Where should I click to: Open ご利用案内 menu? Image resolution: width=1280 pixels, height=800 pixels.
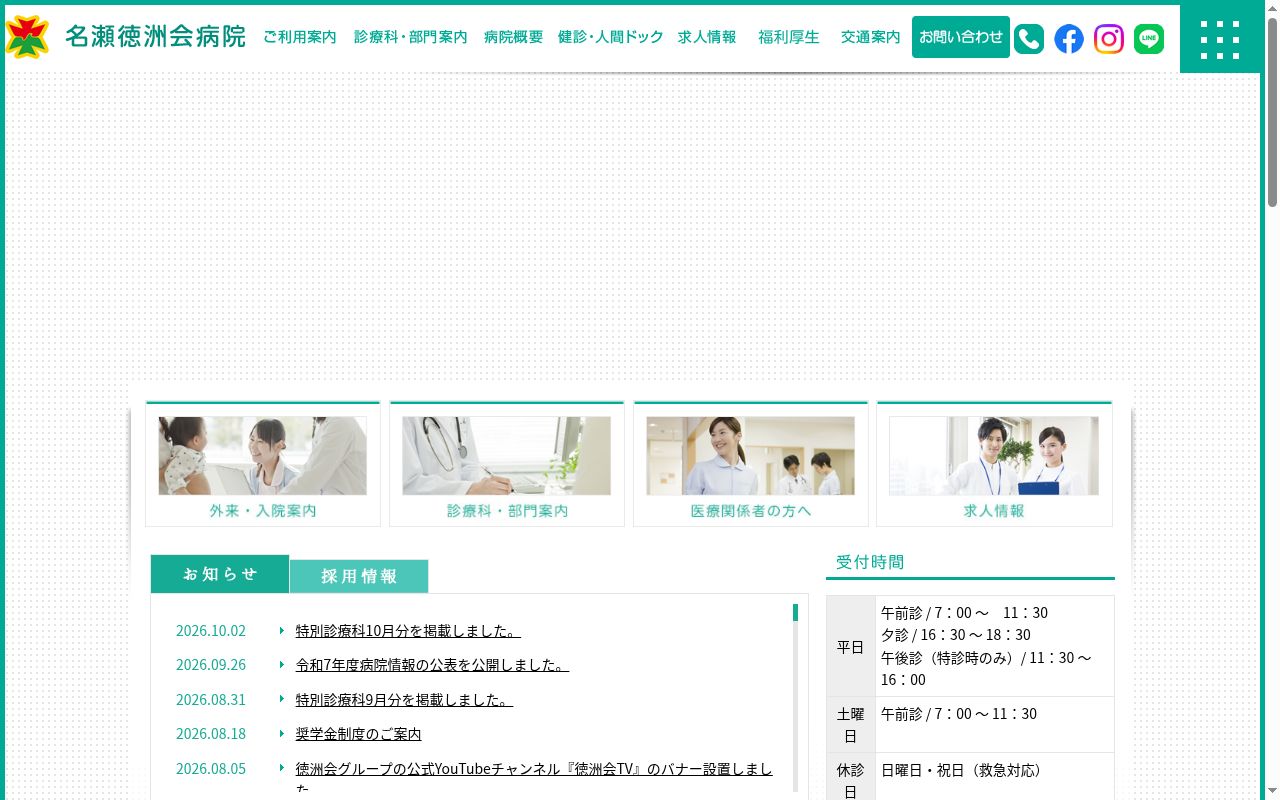click(x=300, y=37)
